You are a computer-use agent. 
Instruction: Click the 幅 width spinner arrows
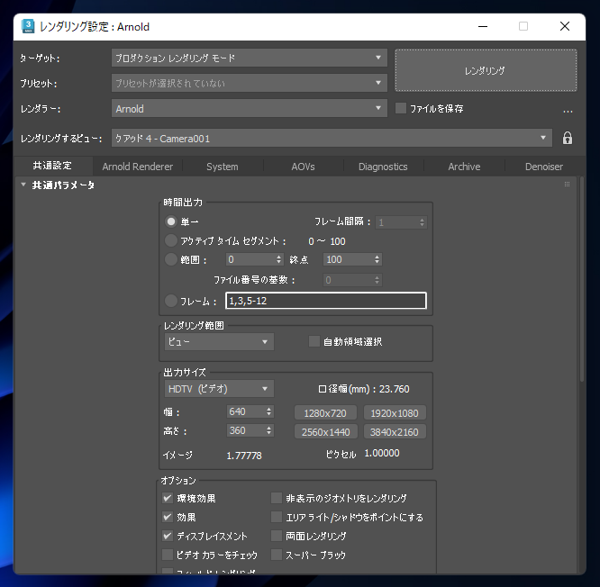coord(269,412)
